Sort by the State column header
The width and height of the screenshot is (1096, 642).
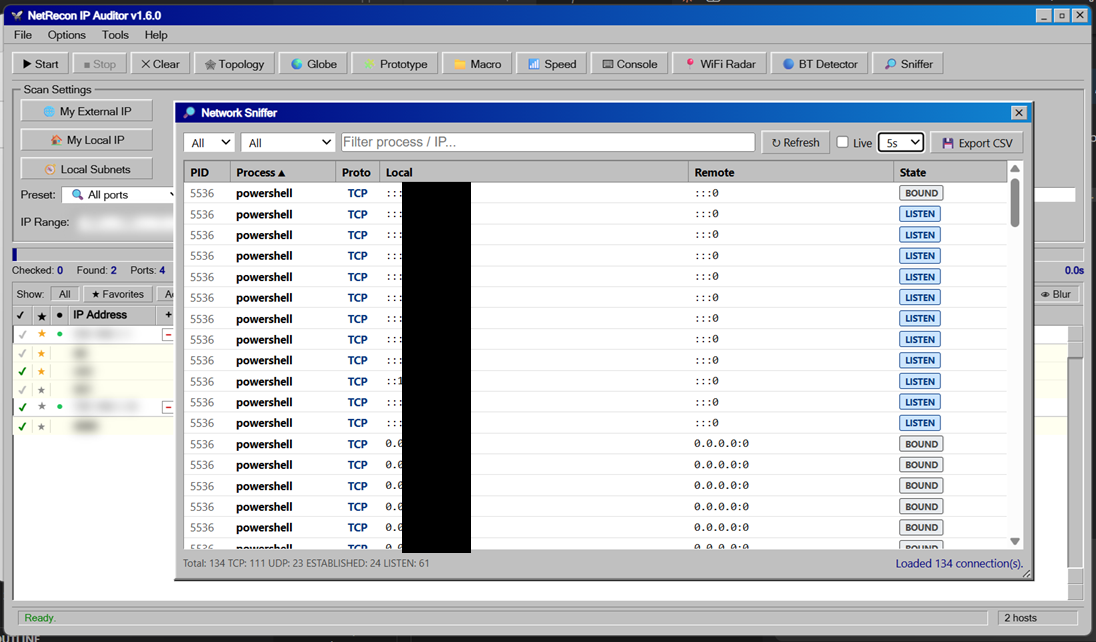click(950, 172)
